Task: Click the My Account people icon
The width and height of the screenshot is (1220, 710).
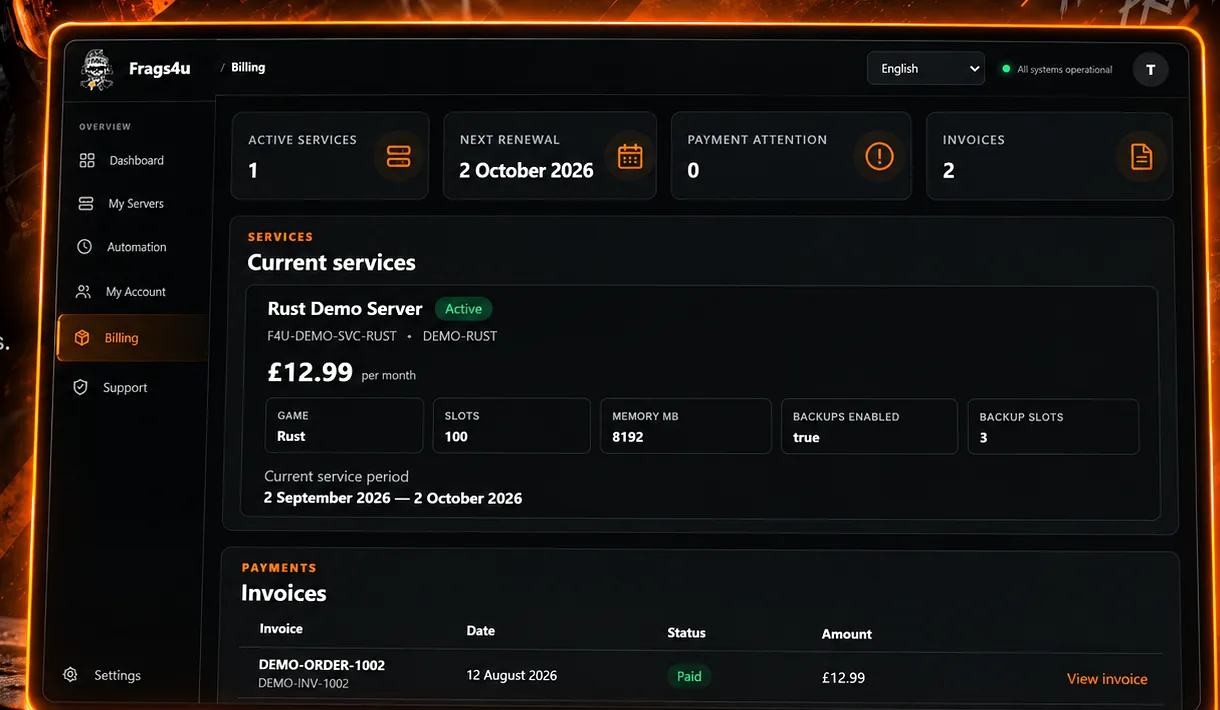Action: coord(83,291)
